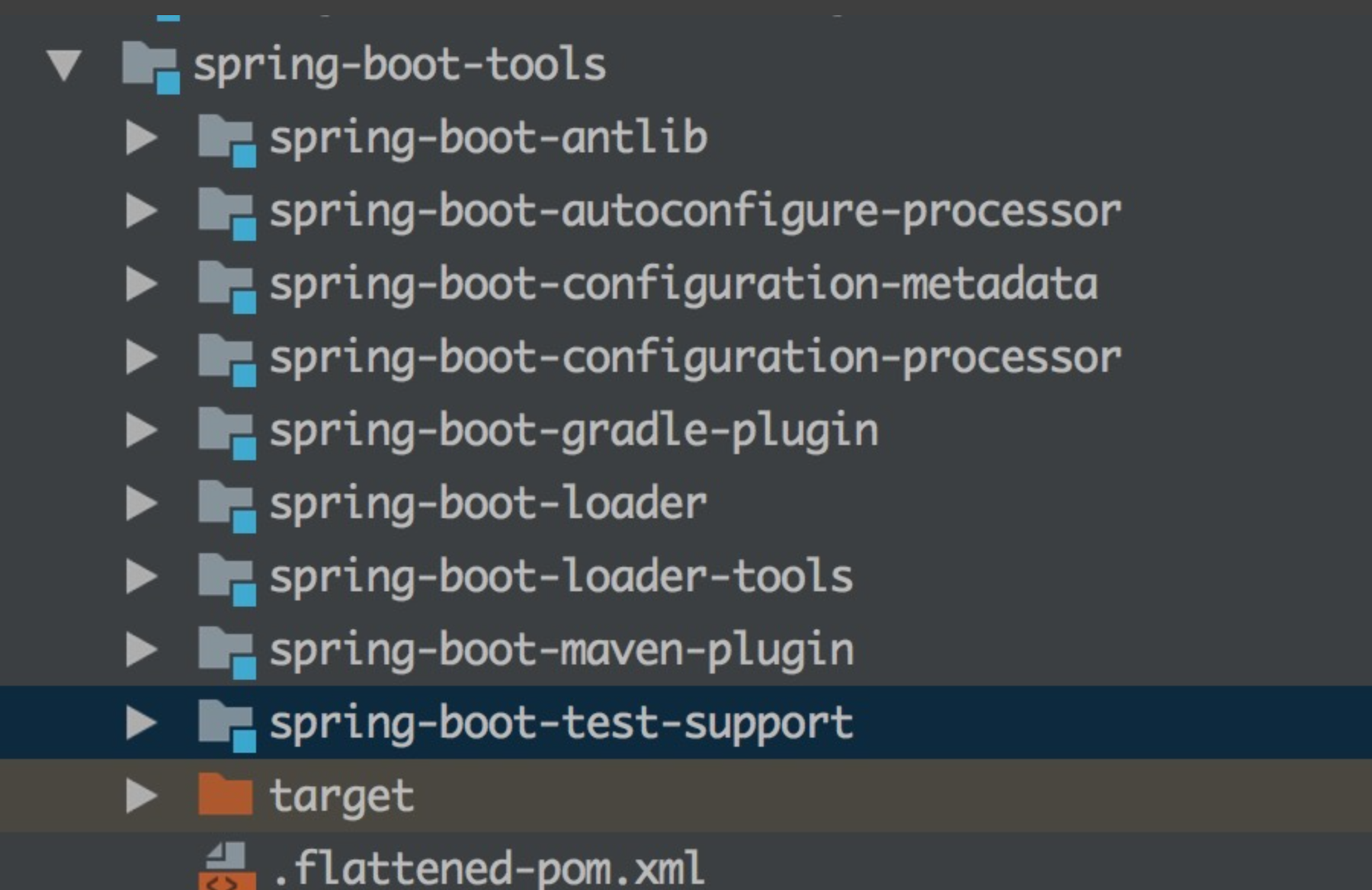
Task: Collapse the spring-boot-tools node
Action: pyautogui.click(x=65, y=65)
